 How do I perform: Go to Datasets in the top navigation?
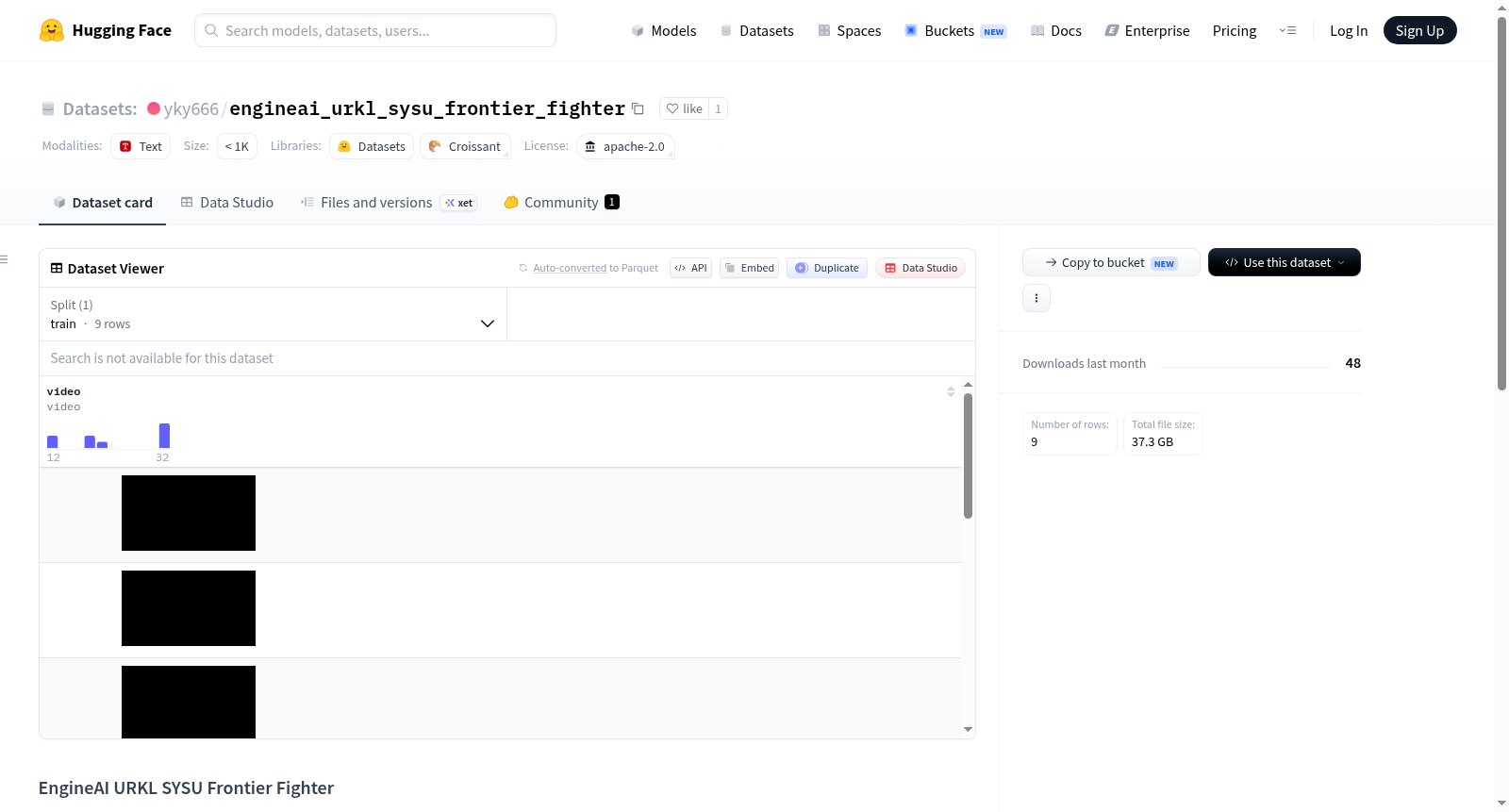757,30
